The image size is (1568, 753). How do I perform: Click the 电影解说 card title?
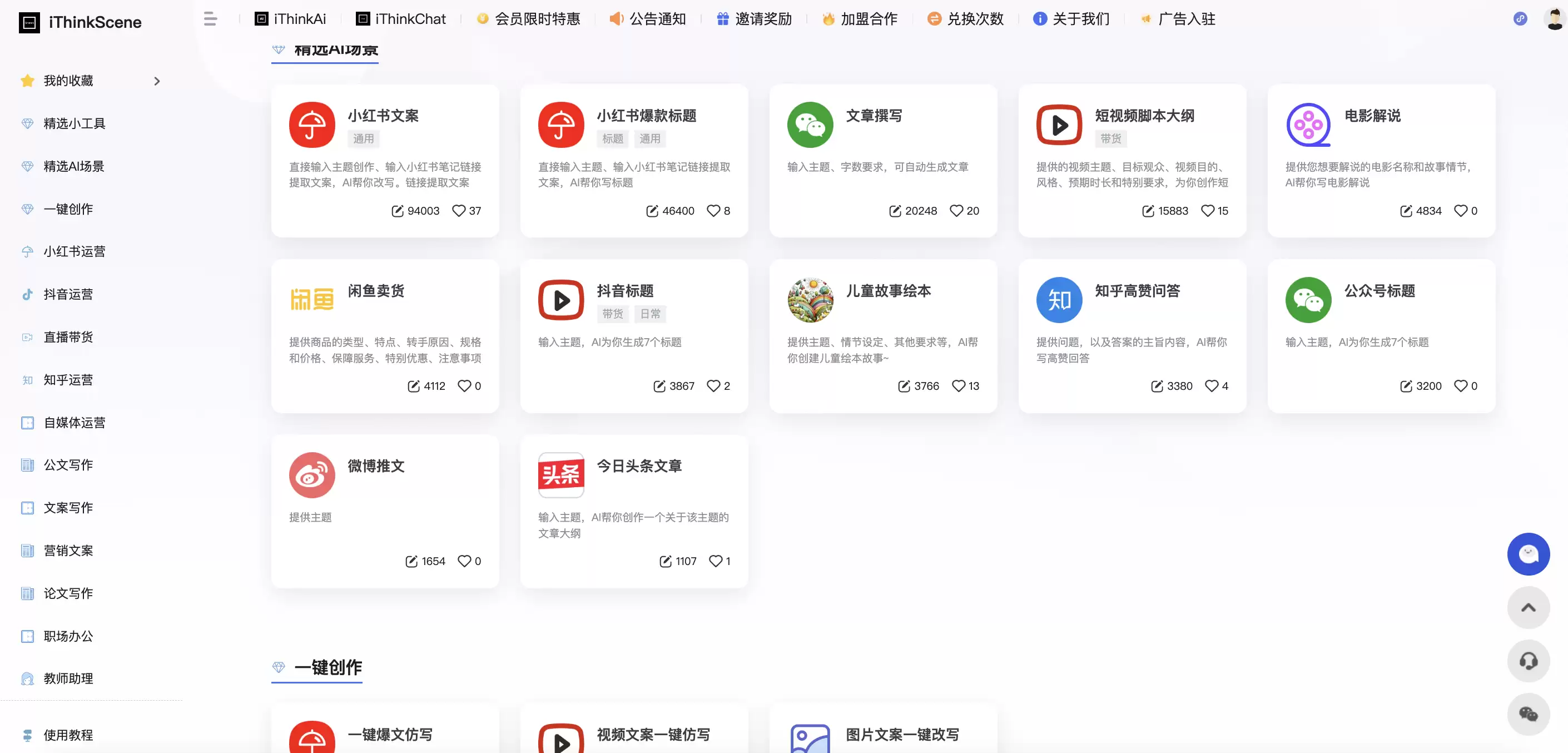[x=1372, y=116]
